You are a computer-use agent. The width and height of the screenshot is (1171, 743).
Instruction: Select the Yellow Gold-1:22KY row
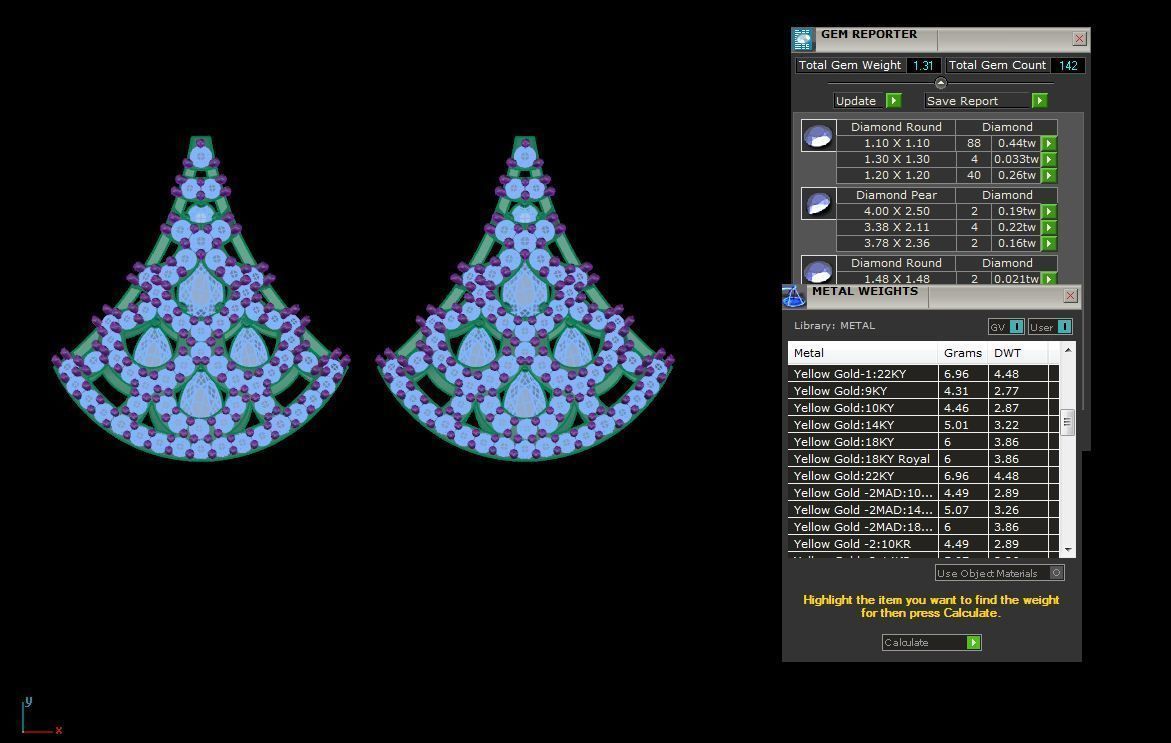click(923, 373)
